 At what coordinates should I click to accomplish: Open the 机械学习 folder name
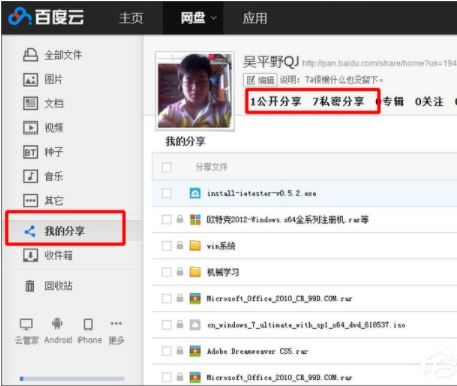[223, 272]
